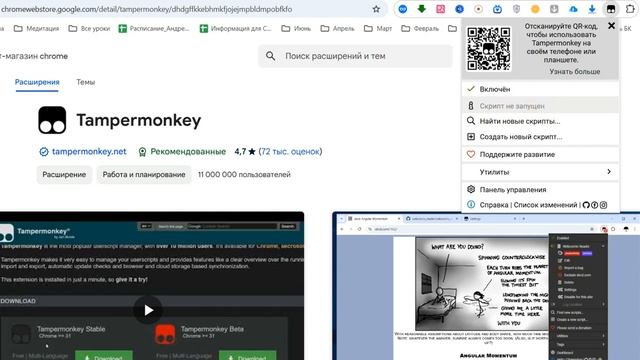
Task: Open the "Все уроки" bookmarks folder
Action: point(89,29)
